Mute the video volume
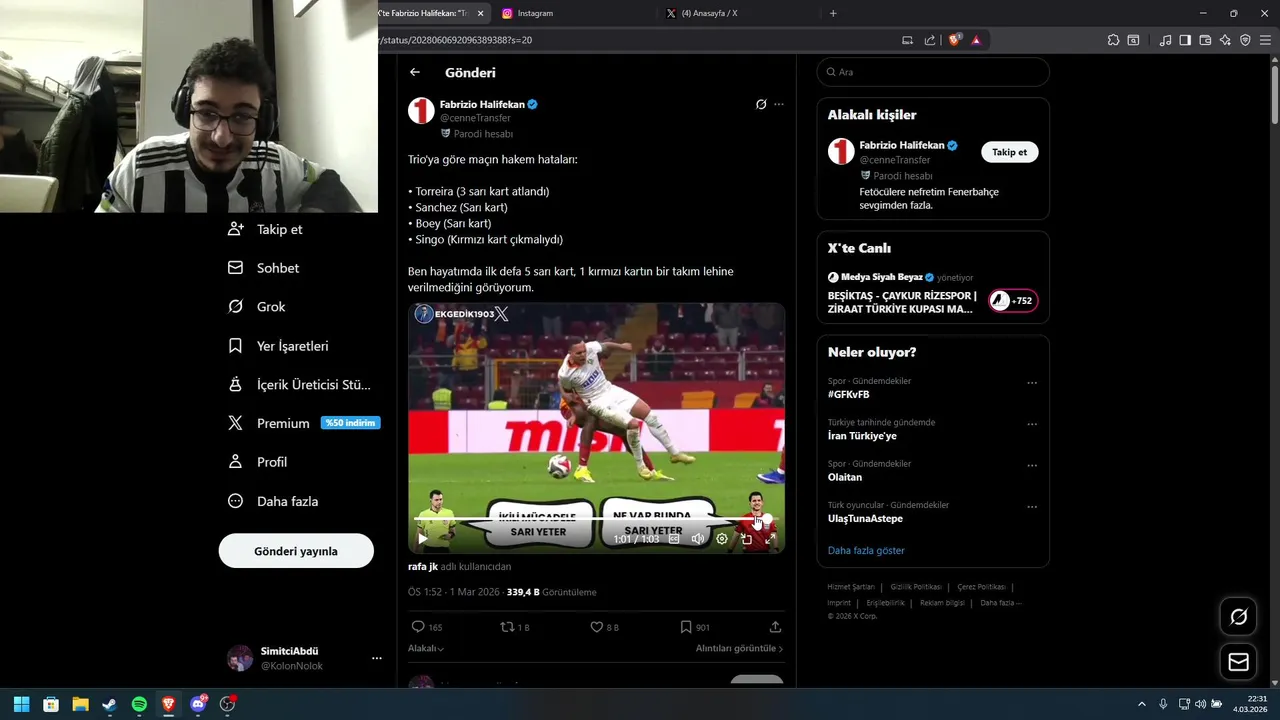The image size is (1280, 720). pos(698,538)
